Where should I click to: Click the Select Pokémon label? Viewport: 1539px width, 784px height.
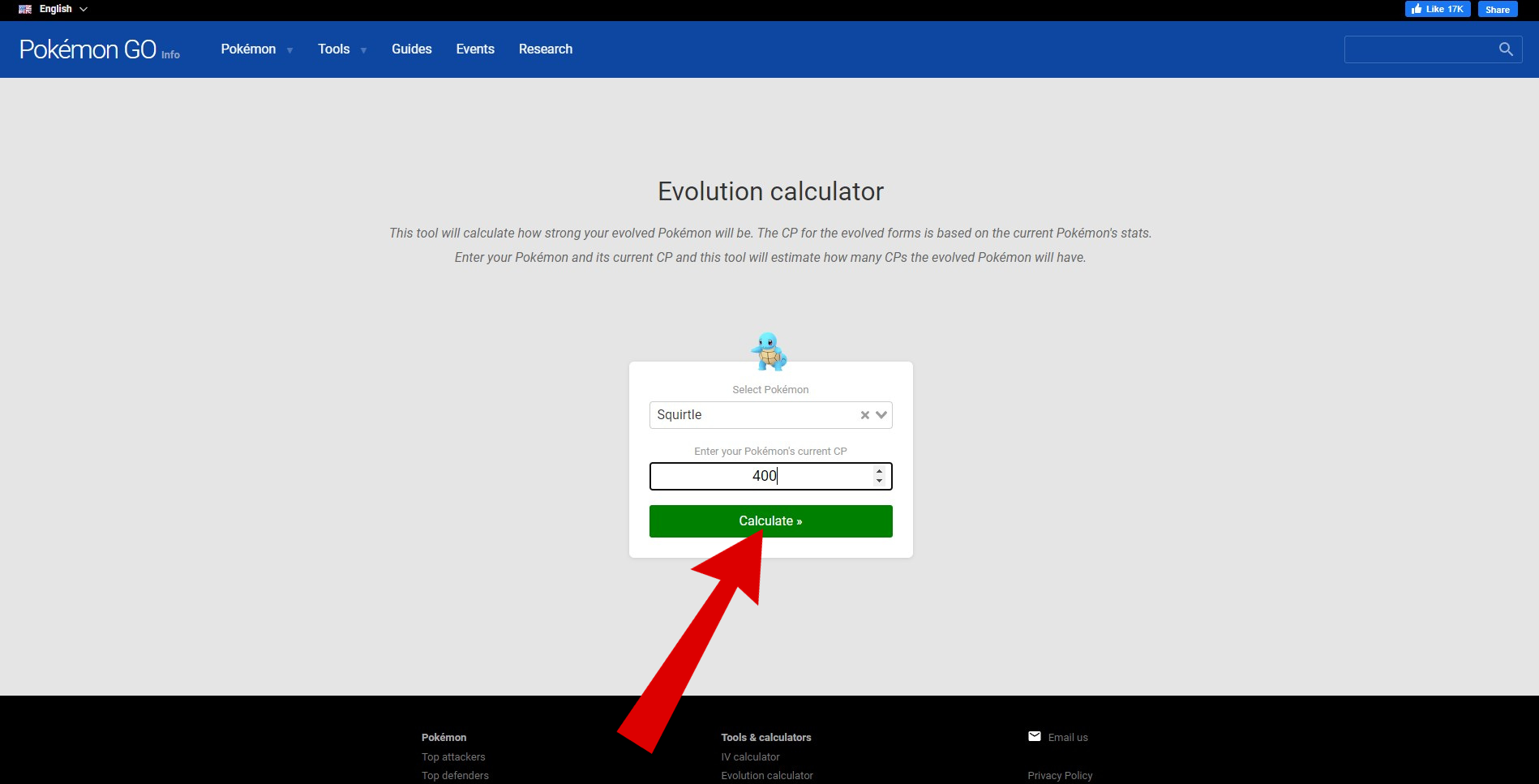point(770,390)
